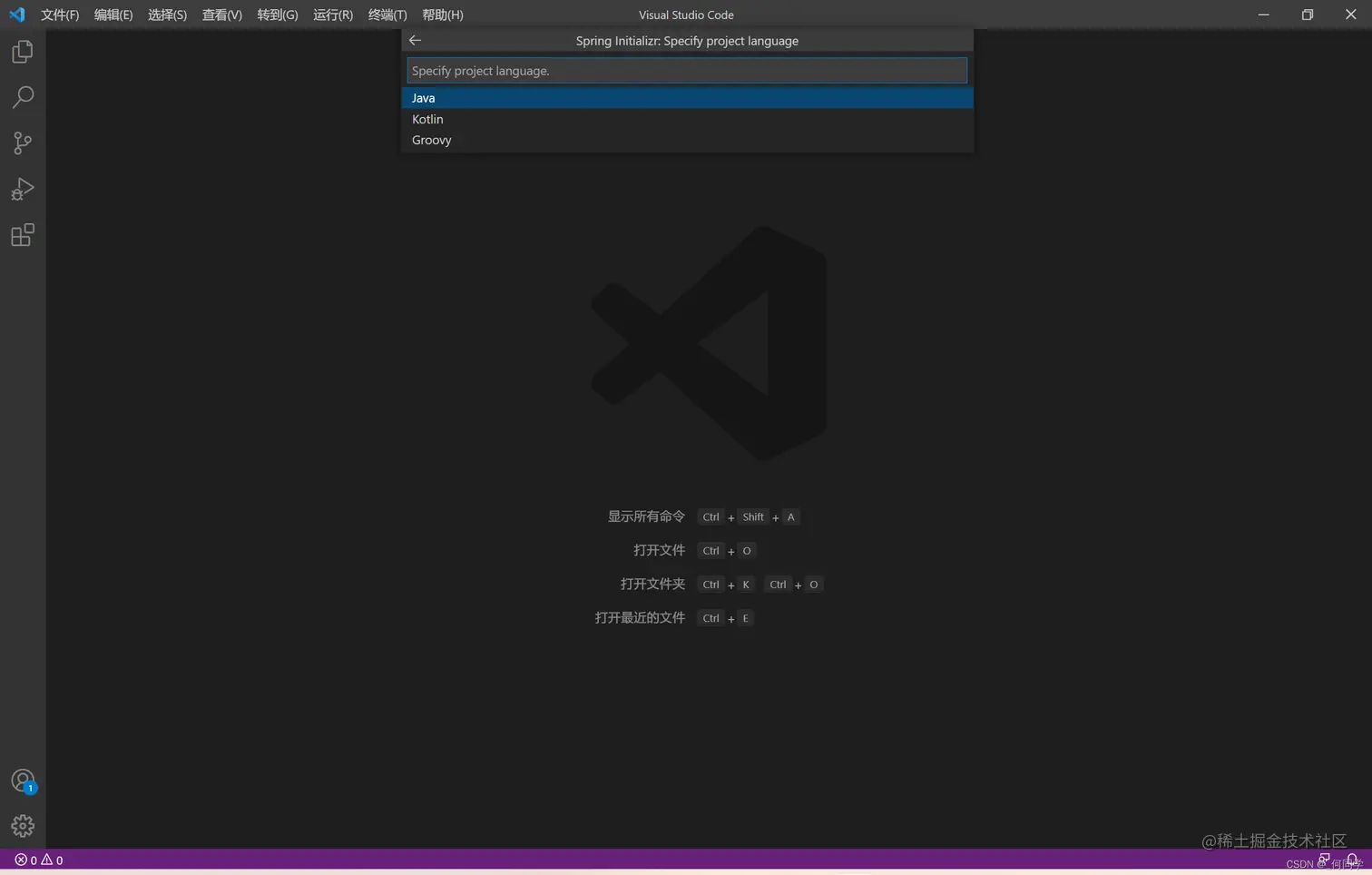Open the 运行(R) menu
The height and width of the screenshot is (875, 1372).
click(x=332, y=15)
